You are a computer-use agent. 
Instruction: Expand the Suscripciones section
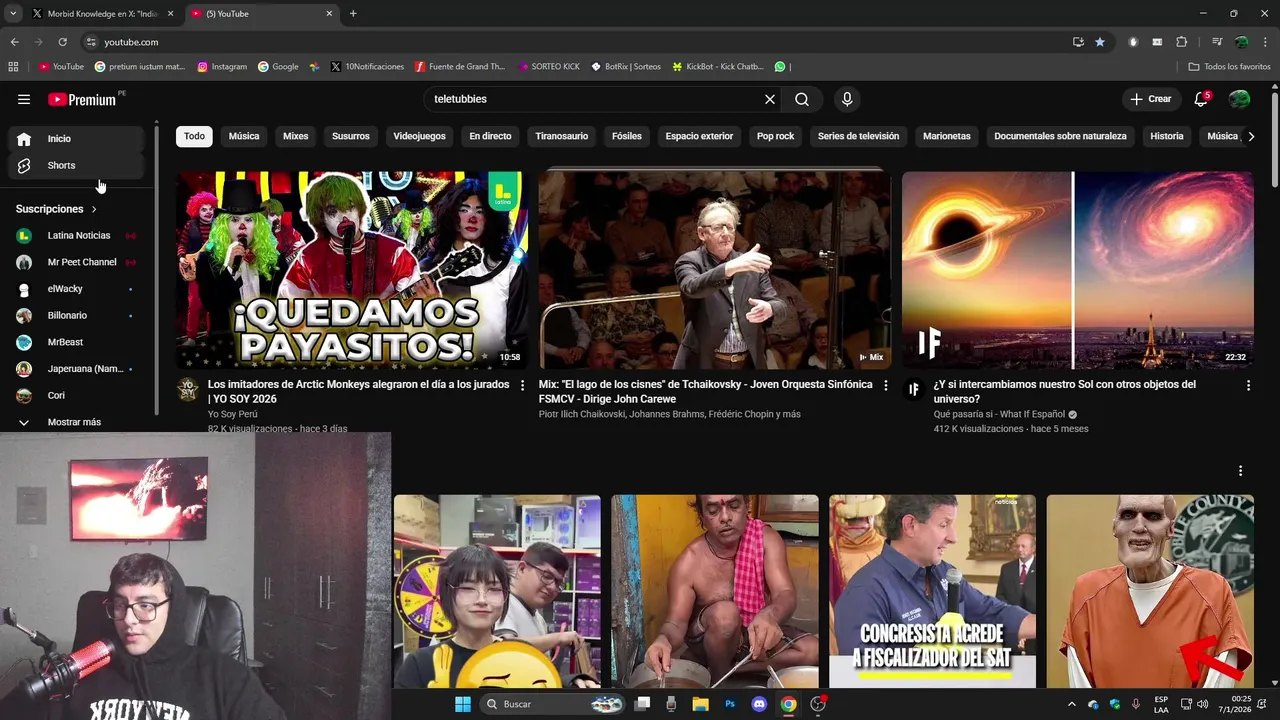tap(57, 209)
